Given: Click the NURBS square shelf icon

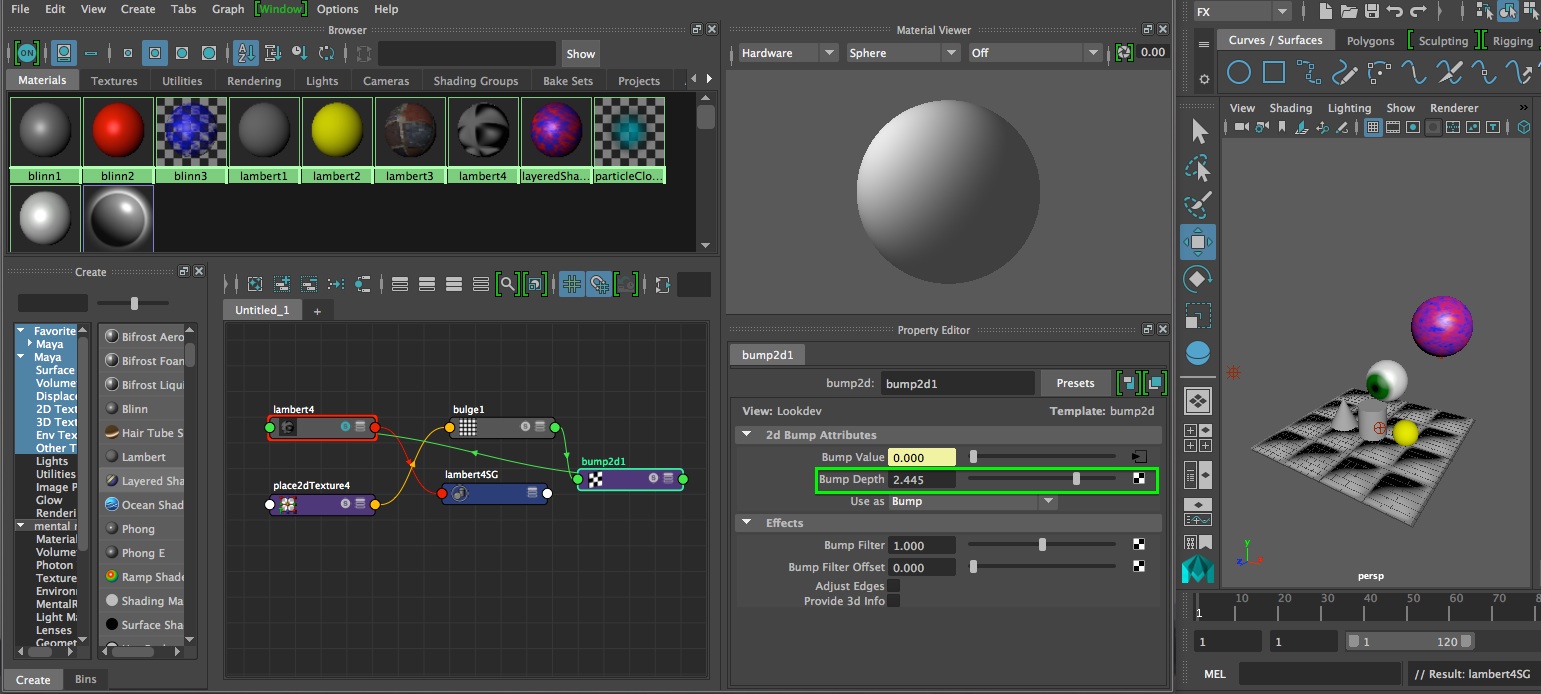Looking at the screenshot, I should pyautogui.click(x=1273, y=73).
